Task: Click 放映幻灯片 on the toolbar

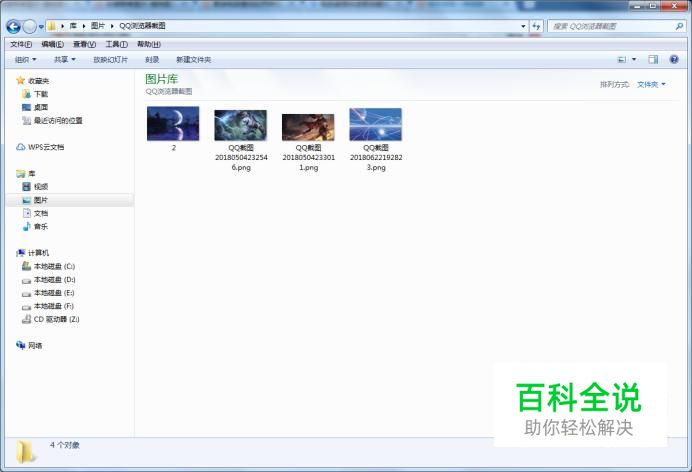Action: 110,60
